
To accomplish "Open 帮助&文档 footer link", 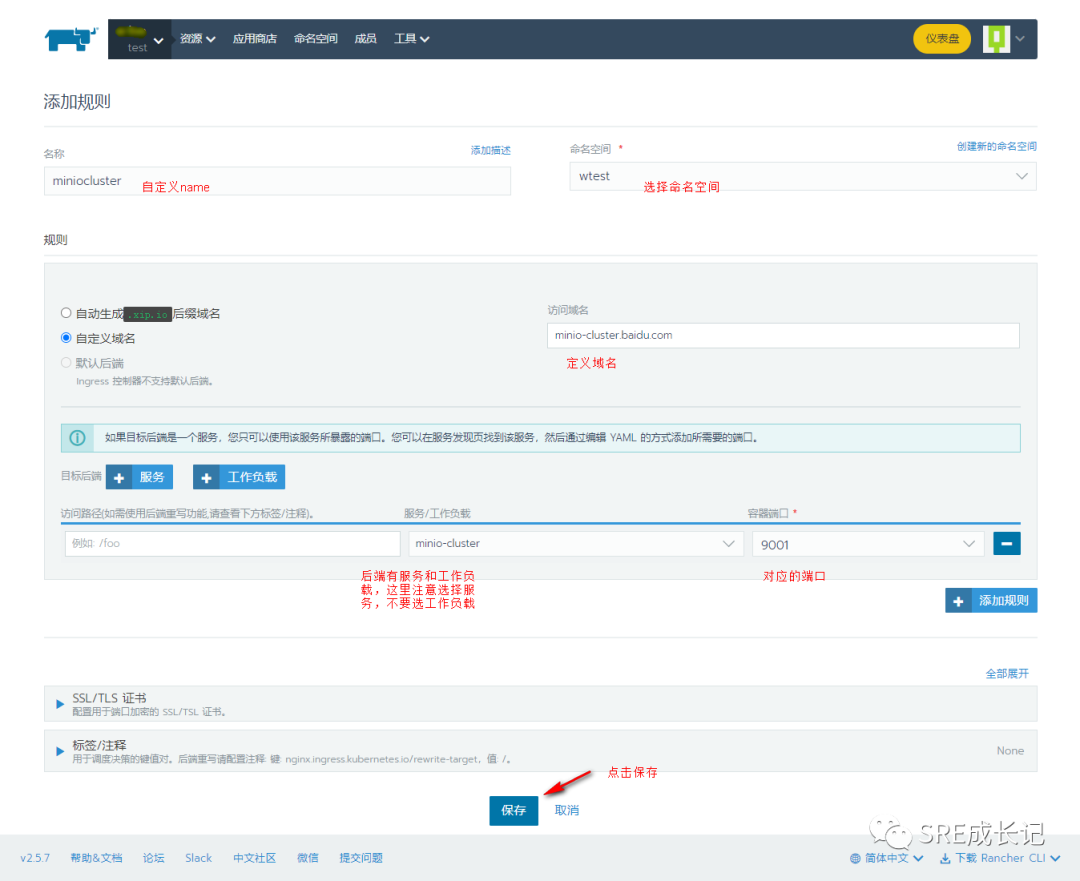I will pyautogui.click(x=96, y=858).
